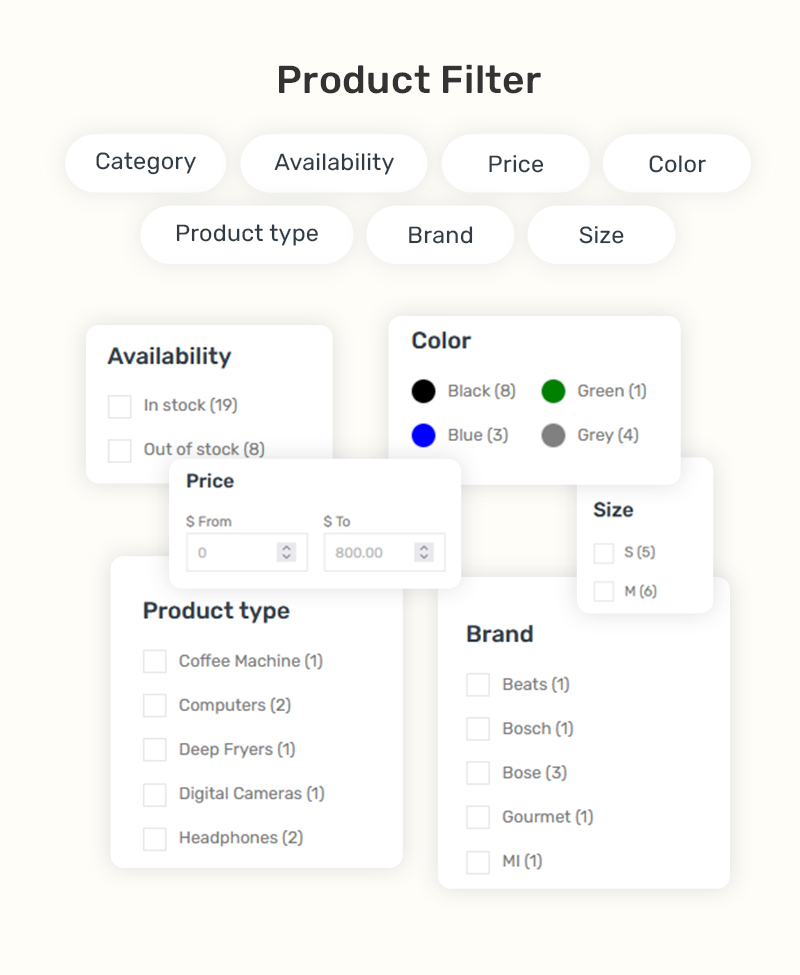
Task: Click the From price stepper arrows
Action: point(287,552)
